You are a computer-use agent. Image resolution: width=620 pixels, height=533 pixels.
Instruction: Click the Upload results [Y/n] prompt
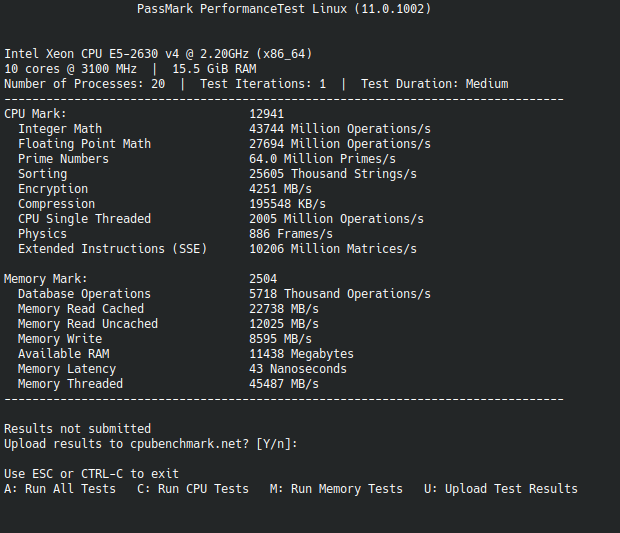tap(151, 444)
